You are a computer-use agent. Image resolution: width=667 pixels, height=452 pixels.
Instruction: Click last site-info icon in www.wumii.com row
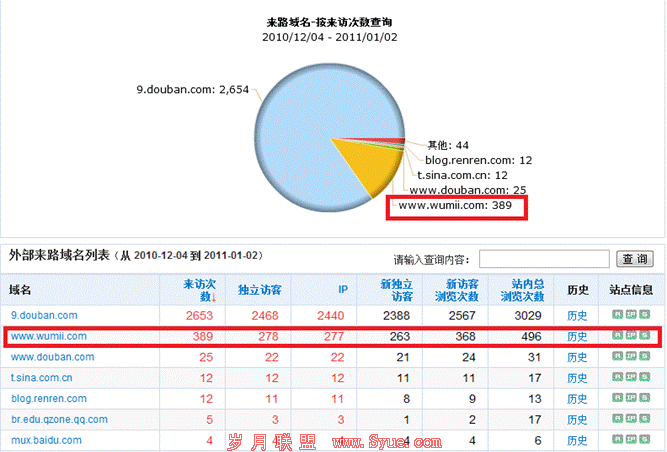click(645, 335)
